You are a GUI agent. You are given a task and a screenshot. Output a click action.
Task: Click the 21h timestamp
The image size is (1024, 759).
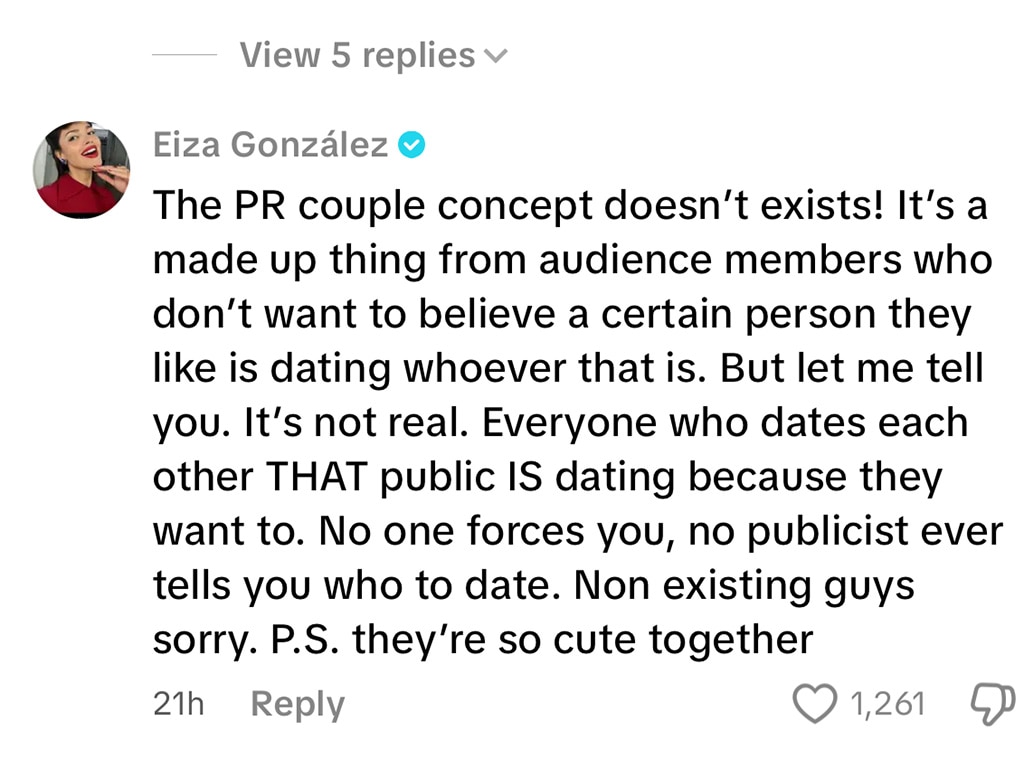click(x=178, y=704)
